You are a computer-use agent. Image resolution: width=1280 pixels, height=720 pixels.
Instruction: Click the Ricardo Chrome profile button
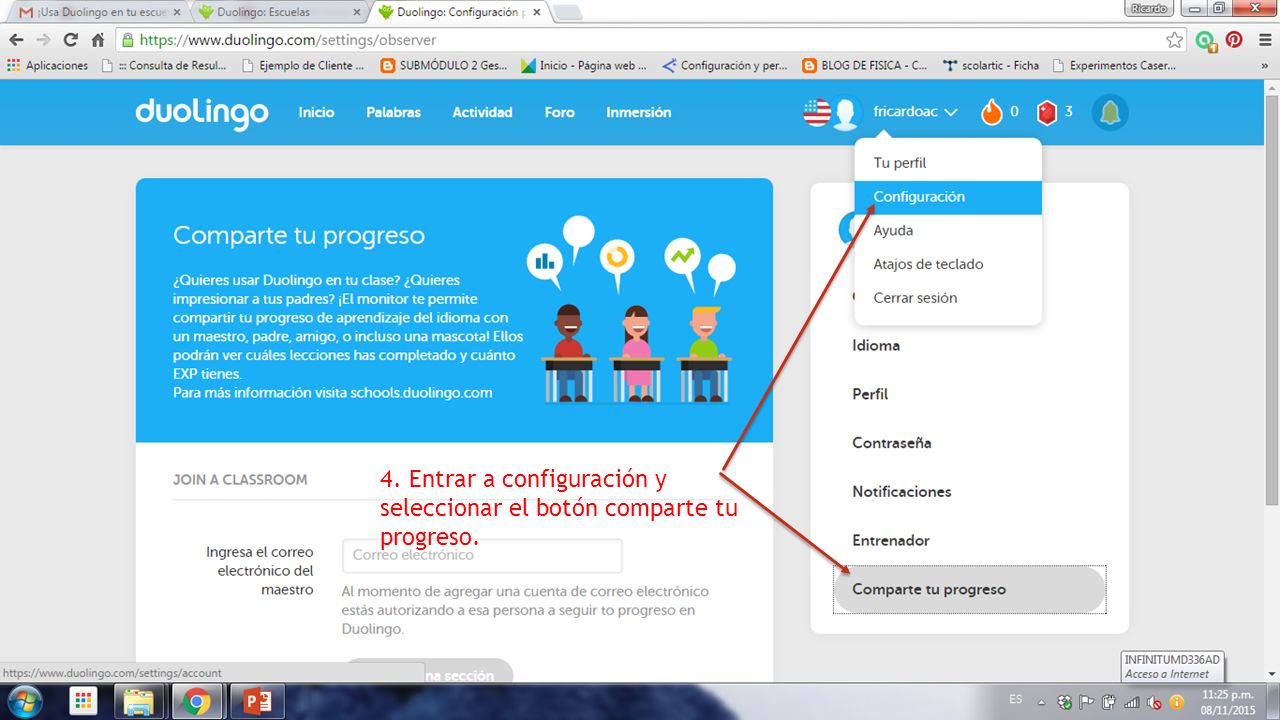[x=1149, y=8]
